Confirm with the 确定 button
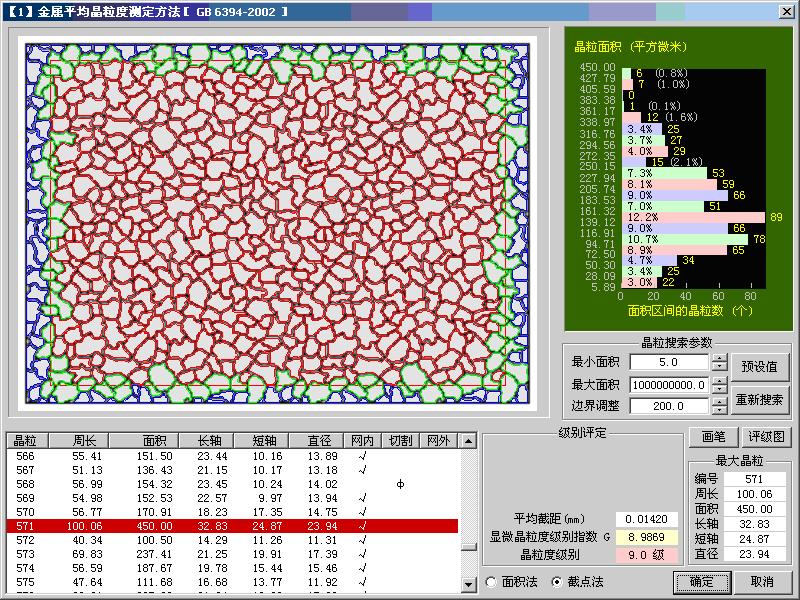The image size is (800, 600). 701,582
